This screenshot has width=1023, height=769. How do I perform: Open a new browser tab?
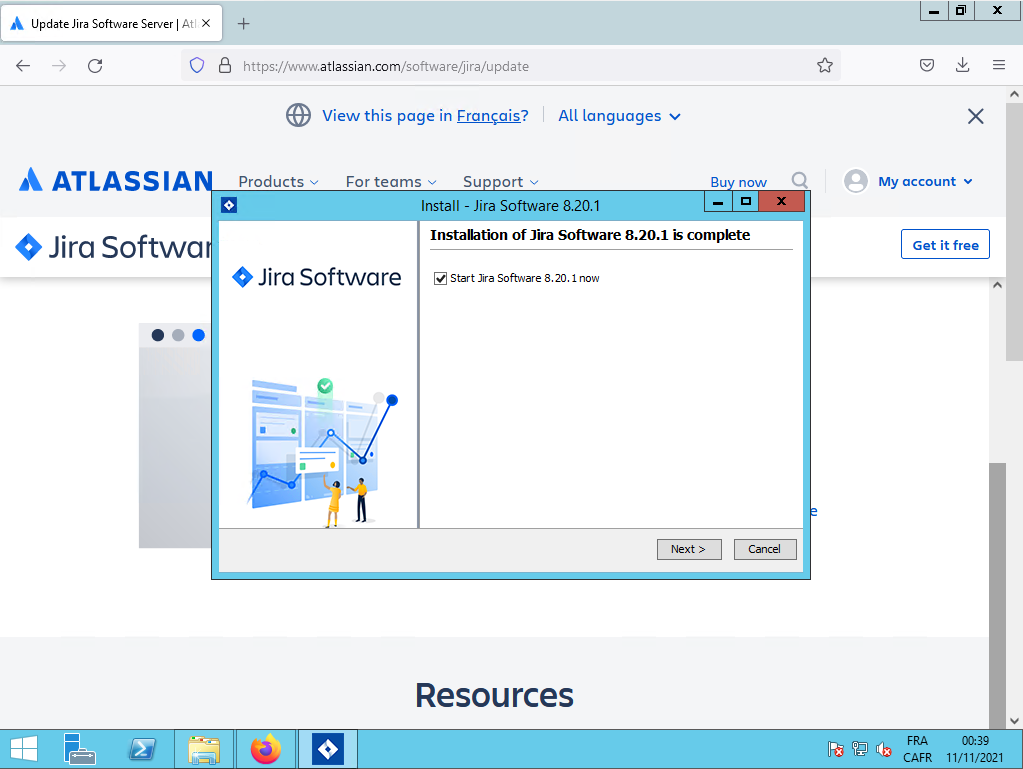[243, 24]
